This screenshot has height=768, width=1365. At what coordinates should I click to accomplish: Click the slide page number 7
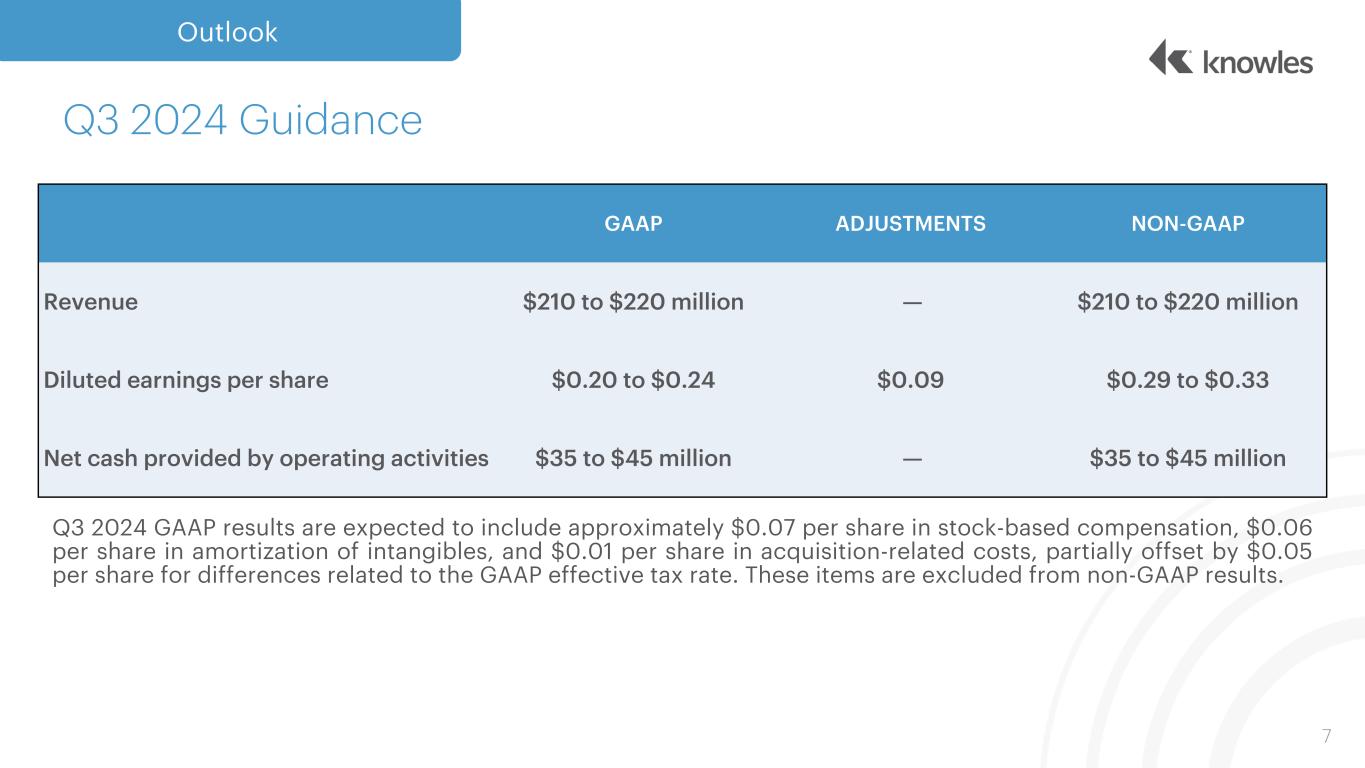pos(1326,737)
